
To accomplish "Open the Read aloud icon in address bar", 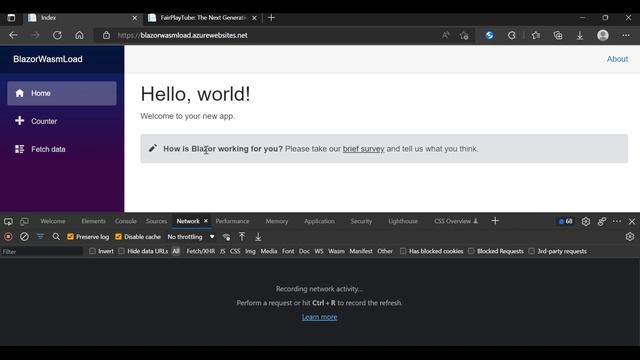I will pyautogui.click(x=446, y=36).
